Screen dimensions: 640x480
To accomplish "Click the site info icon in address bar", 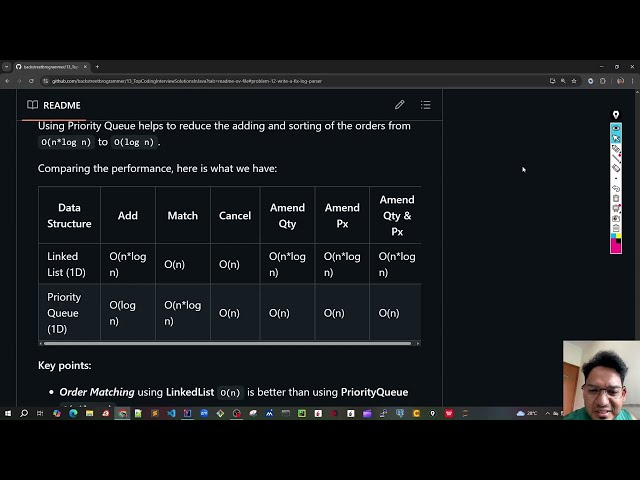I will tap(46, 81).
